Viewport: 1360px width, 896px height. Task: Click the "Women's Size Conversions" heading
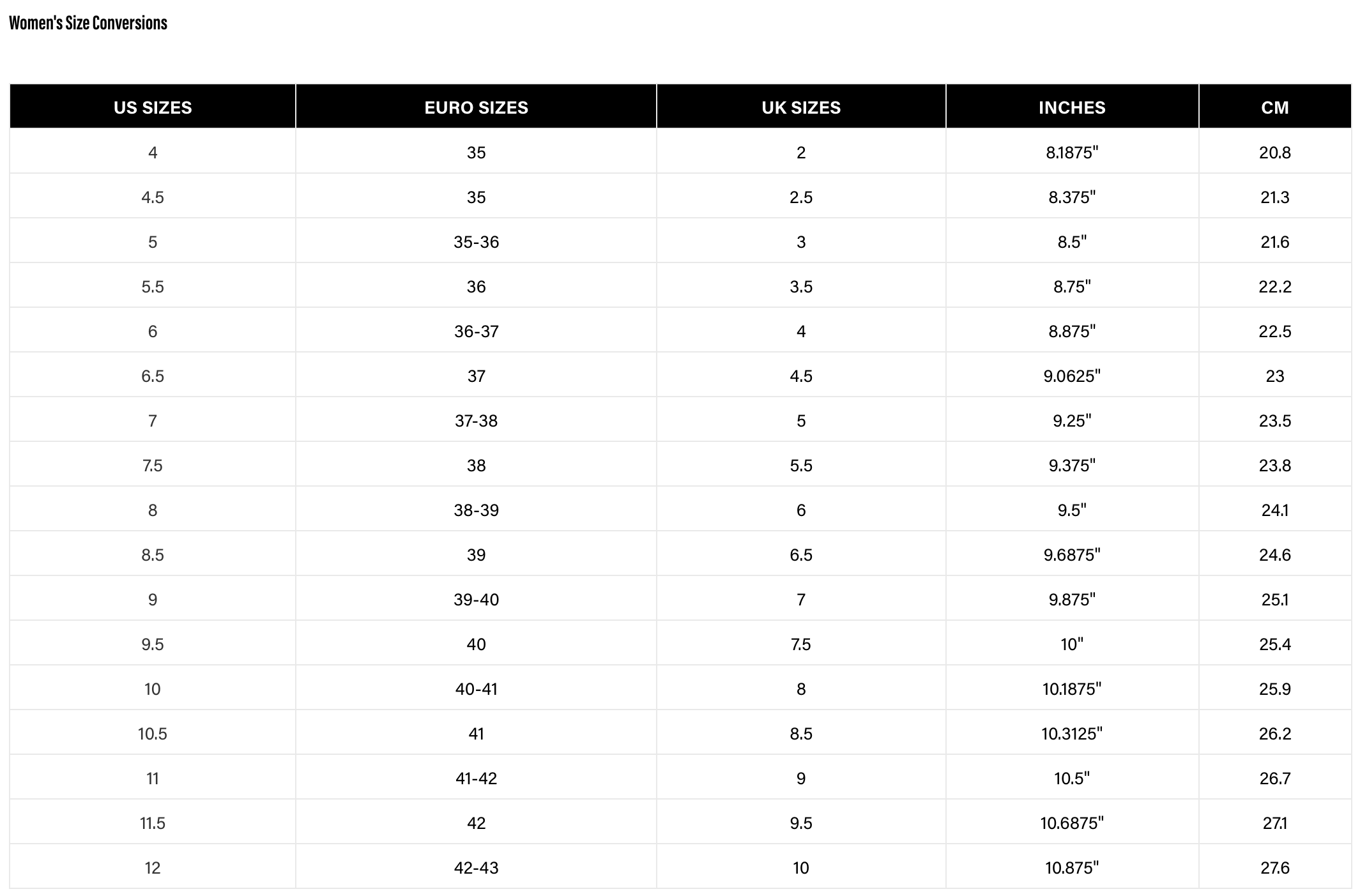coord(88,24)
